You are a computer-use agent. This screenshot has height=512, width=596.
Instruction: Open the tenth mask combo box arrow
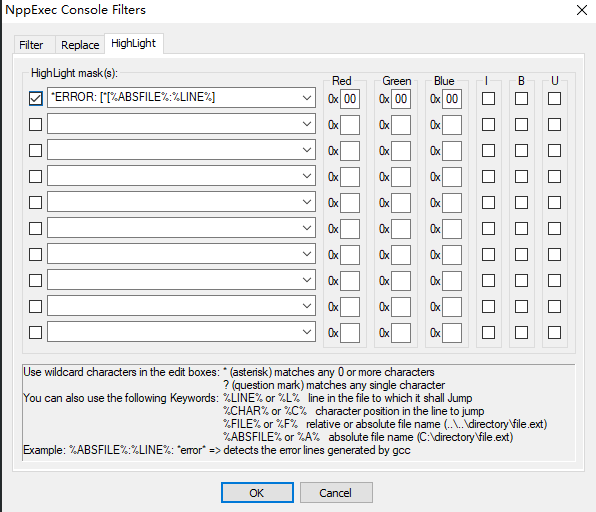(x=307, y=332)
